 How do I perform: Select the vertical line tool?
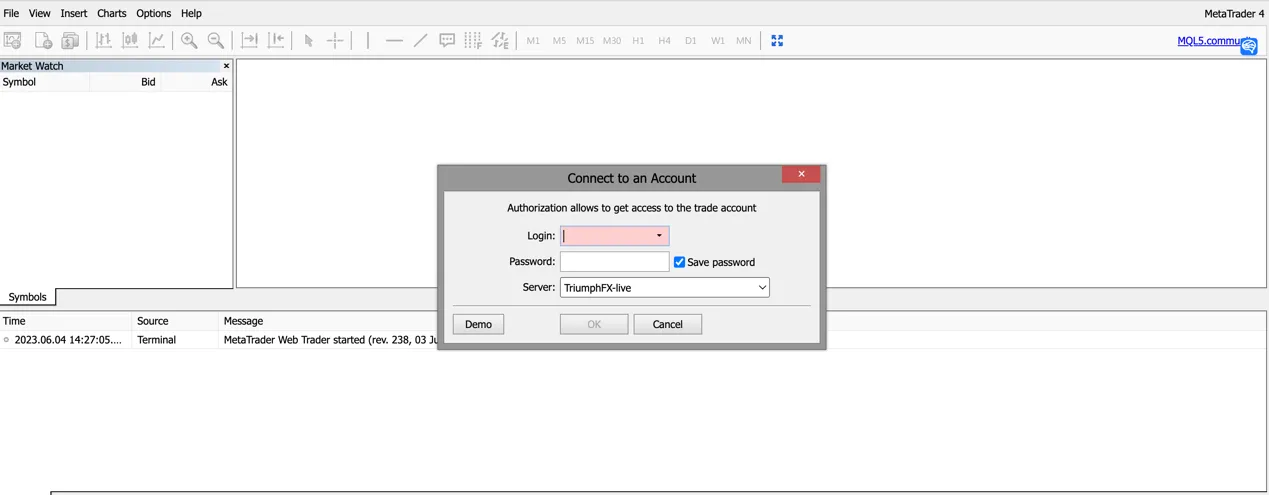(367, 41)
